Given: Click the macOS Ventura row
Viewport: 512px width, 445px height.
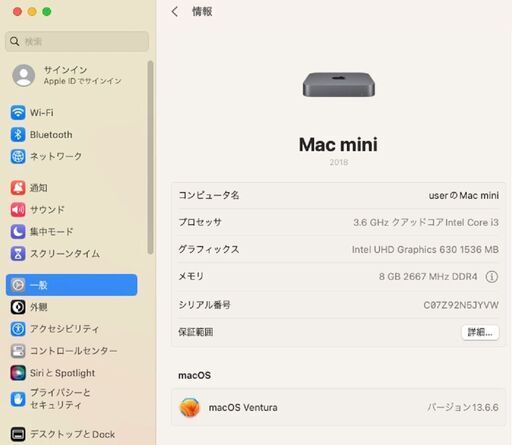Looking at the screenshot, I should point(338,407).
